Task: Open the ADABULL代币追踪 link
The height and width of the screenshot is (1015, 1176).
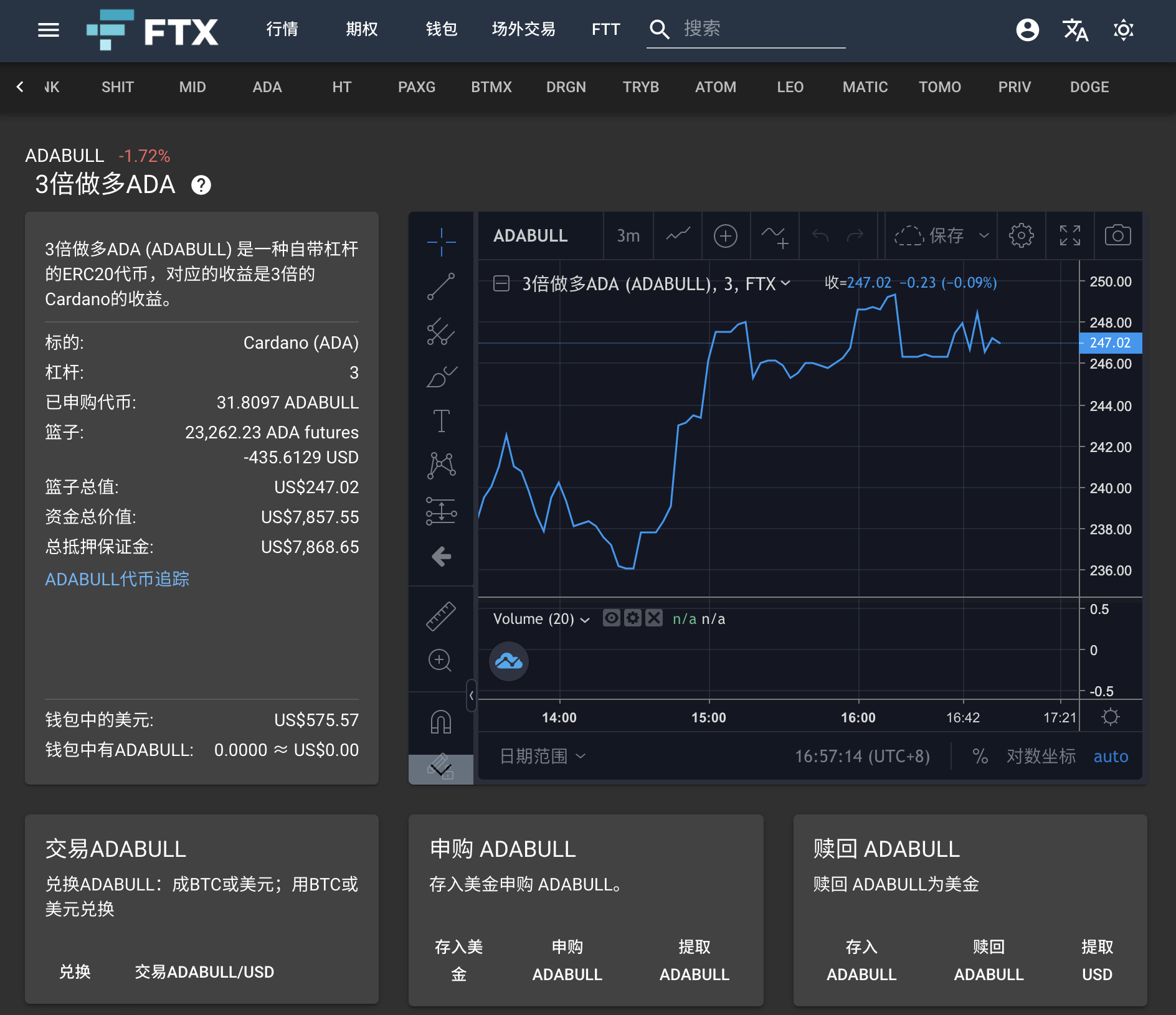Action: (117, 579)
